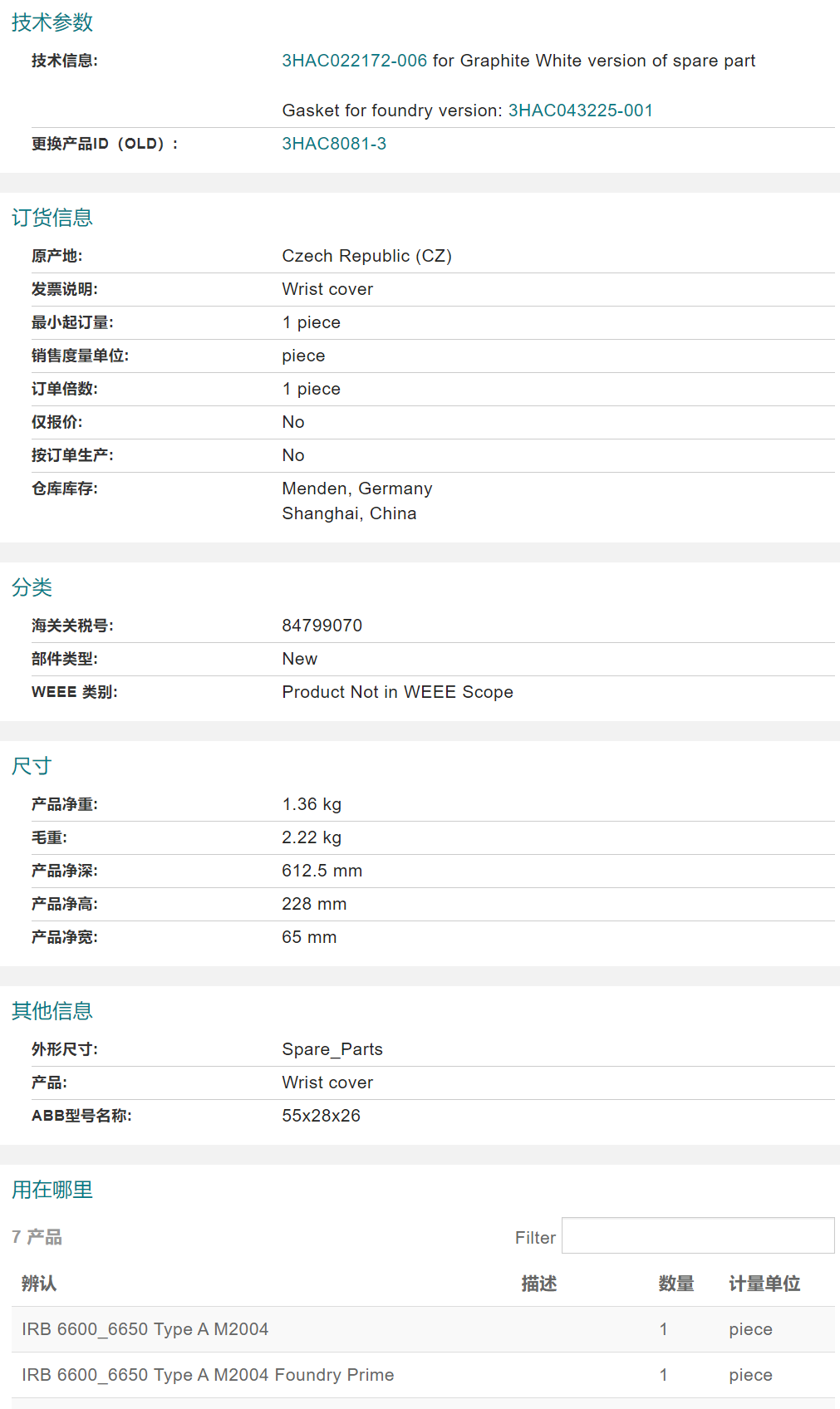Sort by the 描述 column header
This screenshot has height=1409, width=840.
pos(538,1284)
